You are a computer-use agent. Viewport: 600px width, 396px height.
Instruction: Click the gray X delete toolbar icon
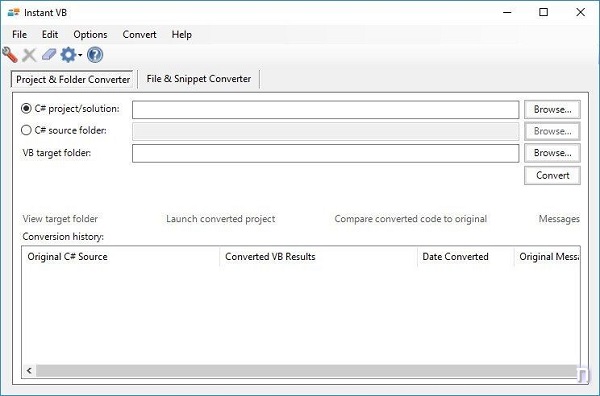pyautogui.click(x=29, y=55)
